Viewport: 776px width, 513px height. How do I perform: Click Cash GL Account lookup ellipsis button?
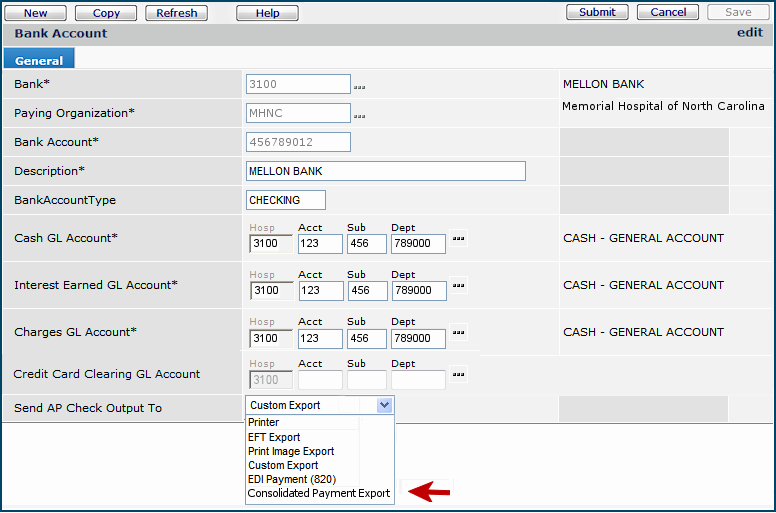pos(459,239)
